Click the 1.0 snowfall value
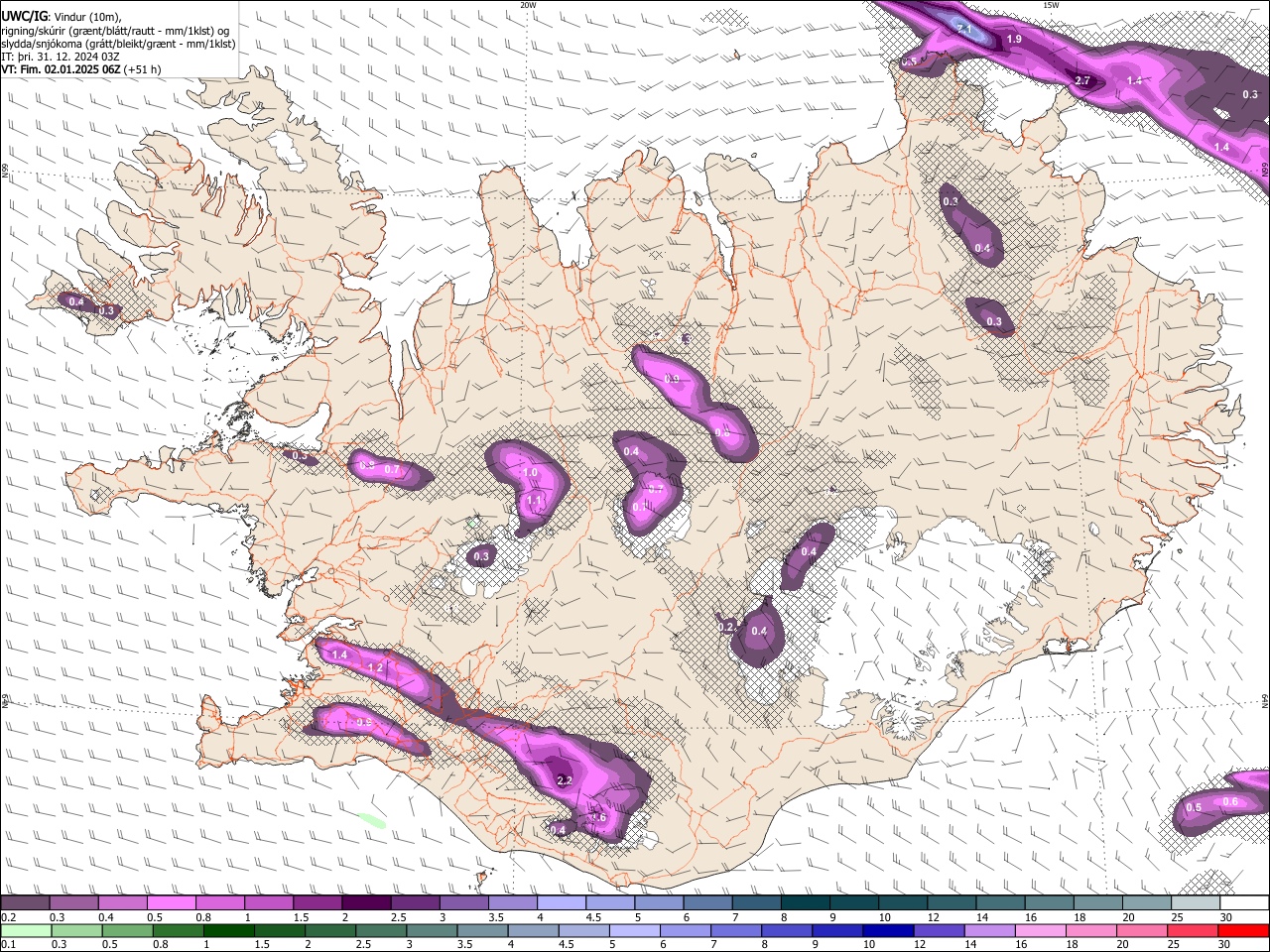This screenshot has width=1270, height=952. 530,473
